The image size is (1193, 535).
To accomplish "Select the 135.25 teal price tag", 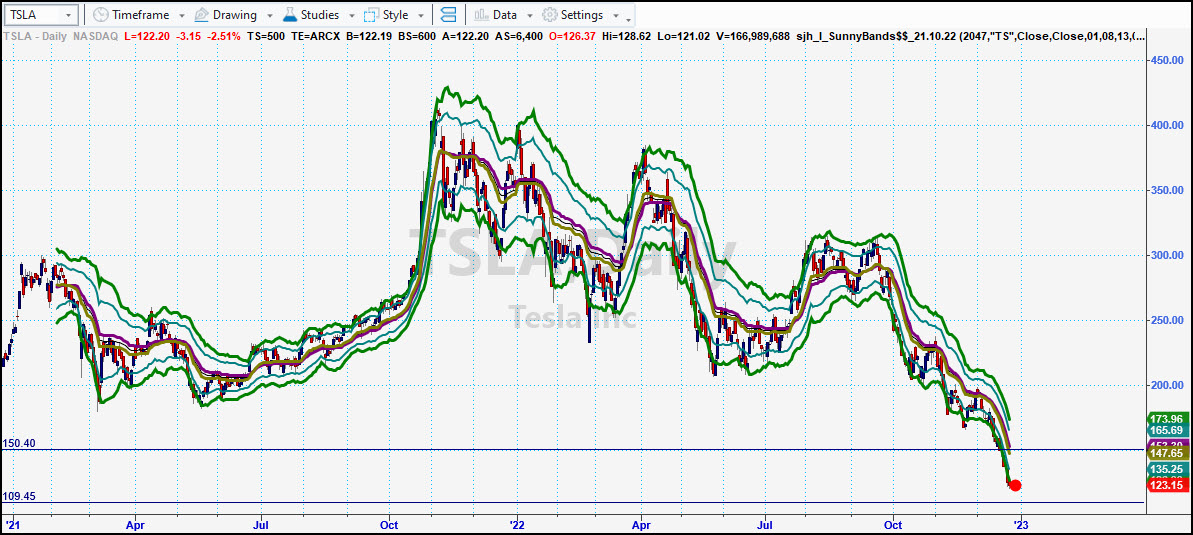I will click(1169, 469).
